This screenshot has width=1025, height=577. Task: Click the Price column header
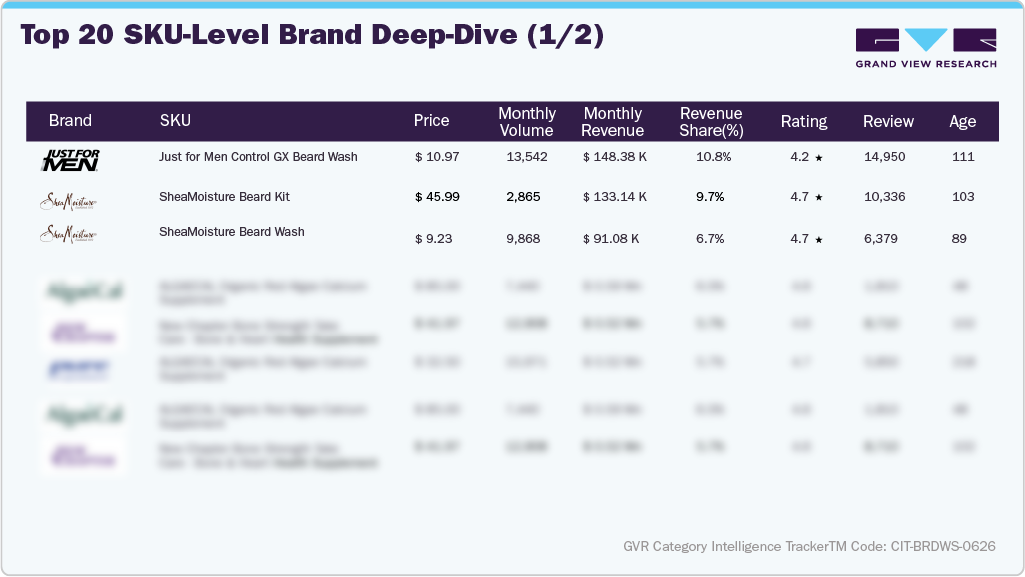point(431,121)
